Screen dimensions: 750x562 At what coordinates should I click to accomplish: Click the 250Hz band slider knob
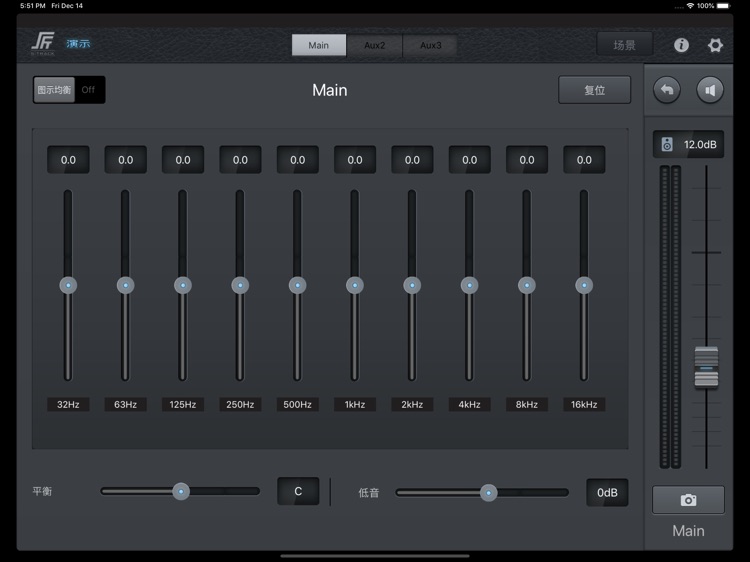[240, 285]
